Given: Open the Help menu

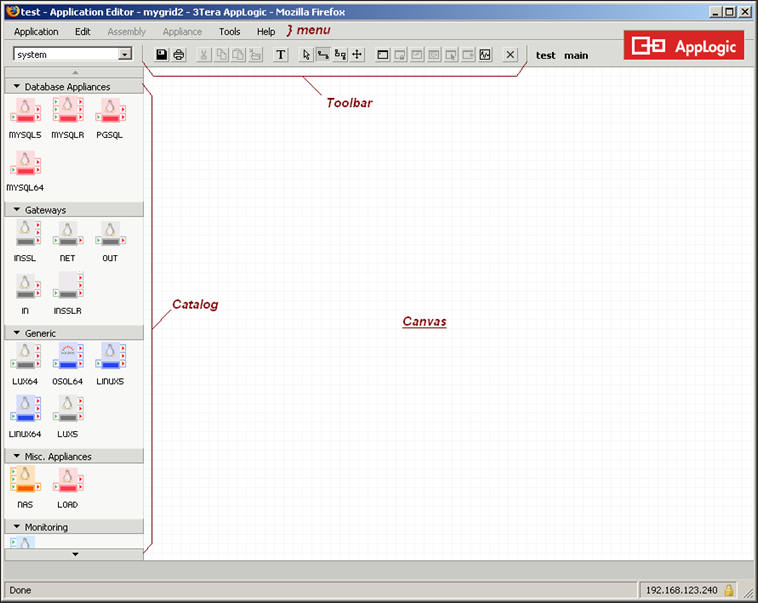Looking at the screenshot, I should point(266,31).
